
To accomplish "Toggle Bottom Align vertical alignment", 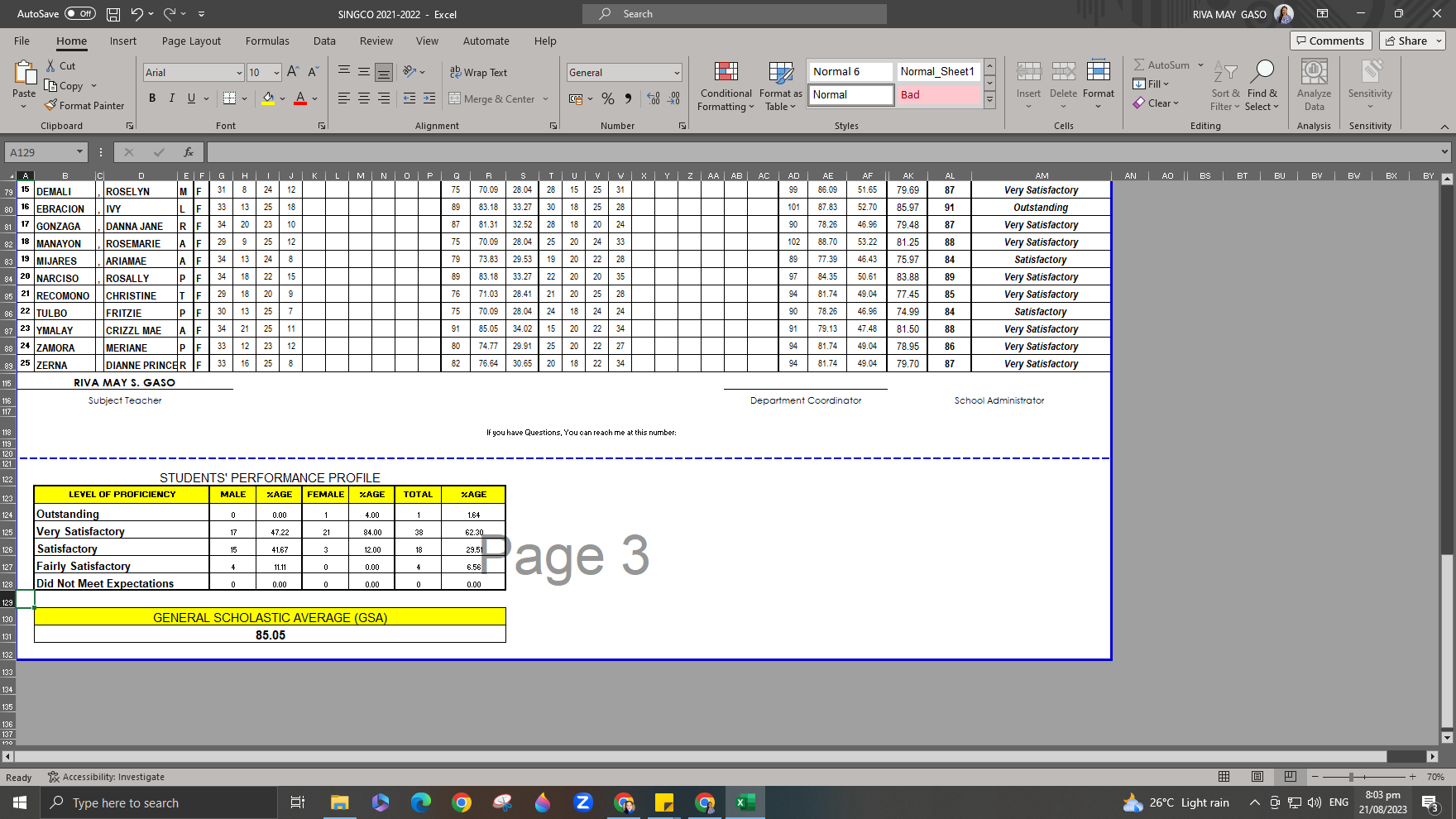I will 384,72.
